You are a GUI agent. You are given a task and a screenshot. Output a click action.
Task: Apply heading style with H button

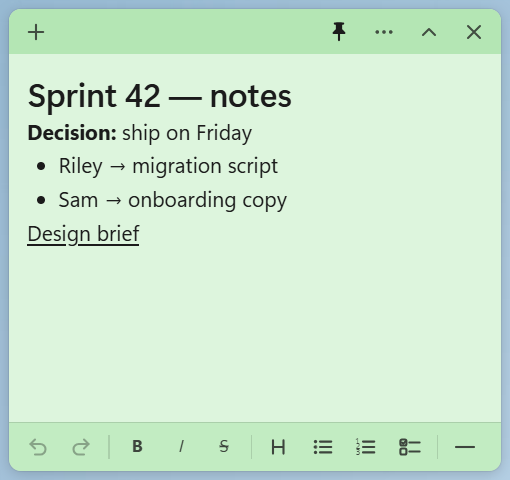(x=278, y=447)
